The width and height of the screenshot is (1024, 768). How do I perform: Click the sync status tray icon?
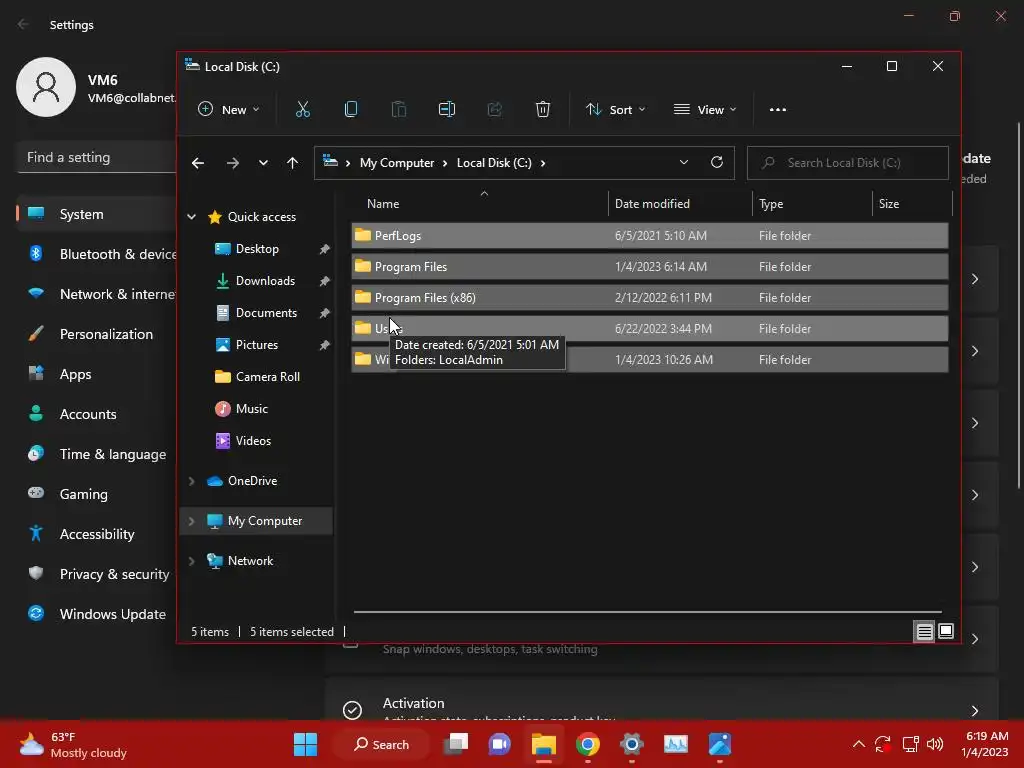coord(883,744)
